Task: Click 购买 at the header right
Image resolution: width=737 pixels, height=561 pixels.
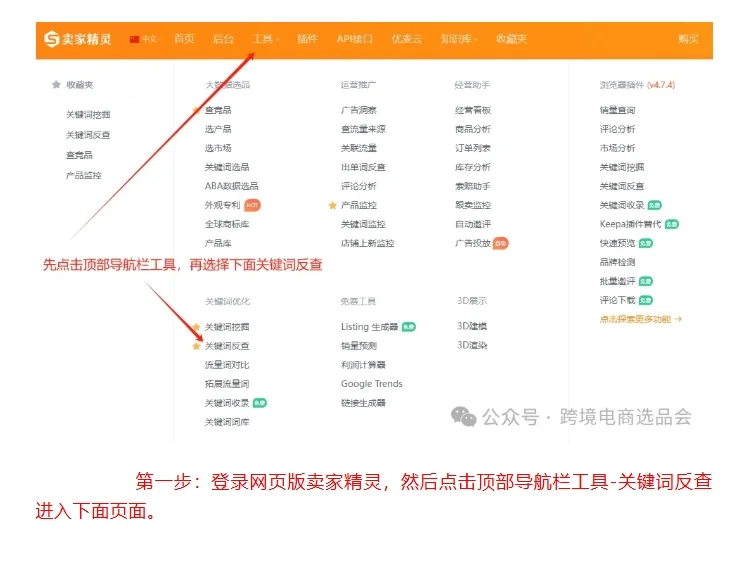Action: point(688,39)
